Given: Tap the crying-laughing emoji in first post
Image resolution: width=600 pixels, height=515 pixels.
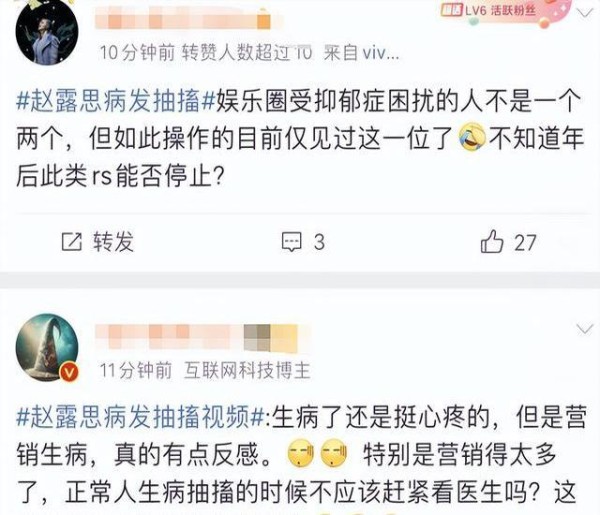Looking at the screenshot, I should [473, 137].
